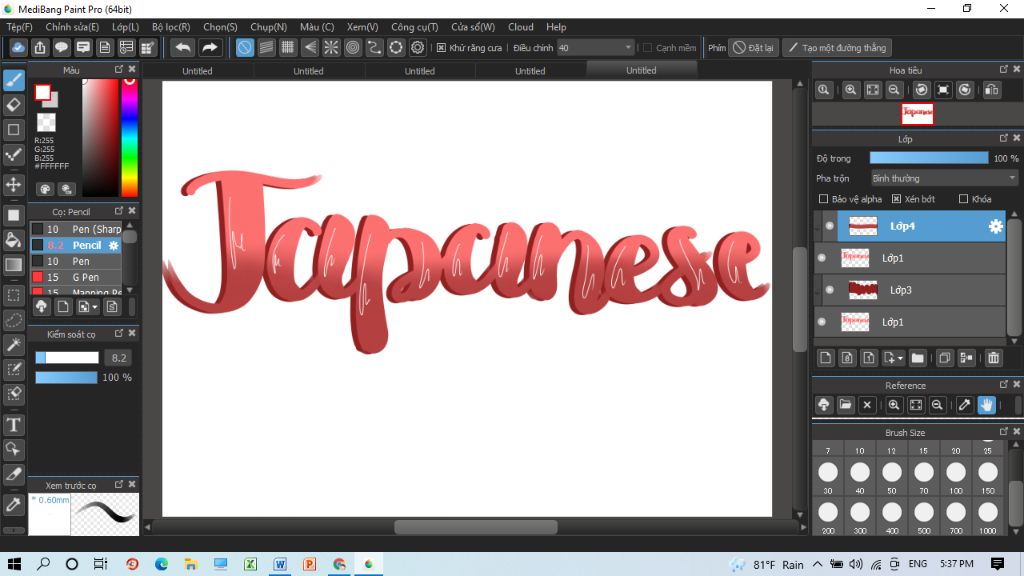The height and width of the screenshot is (576, 1024).
Task: Hide the bottom Lớp1 layer
Action: pos(822,321)
